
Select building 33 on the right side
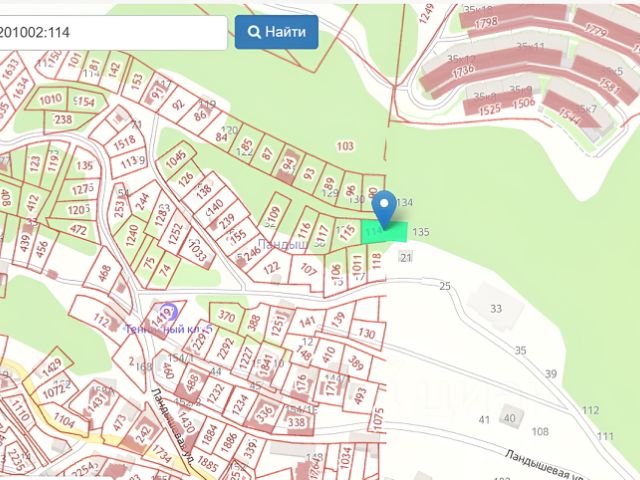pyautogui.click(x=496, y=308)
